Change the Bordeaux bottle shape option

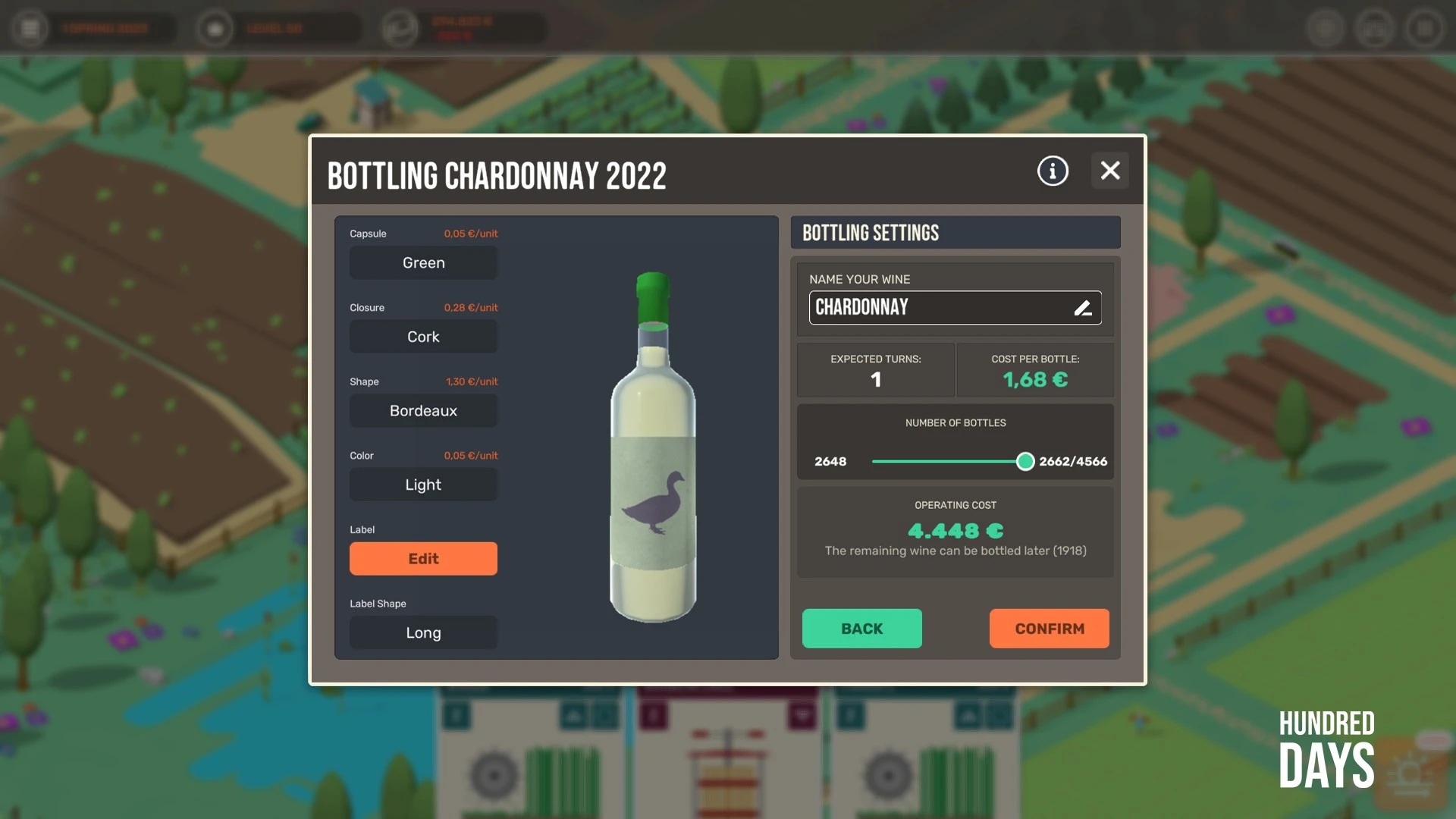423,411
